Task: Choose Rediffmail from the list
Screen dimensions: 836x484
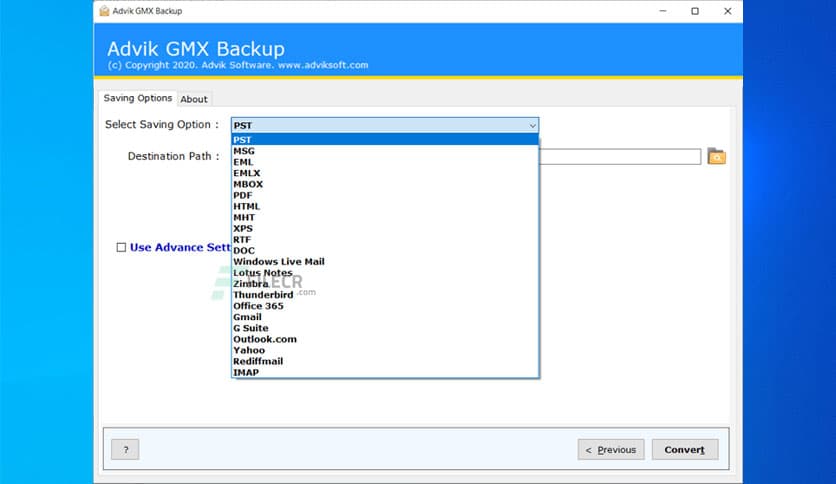Action: (x=385, y=361)
